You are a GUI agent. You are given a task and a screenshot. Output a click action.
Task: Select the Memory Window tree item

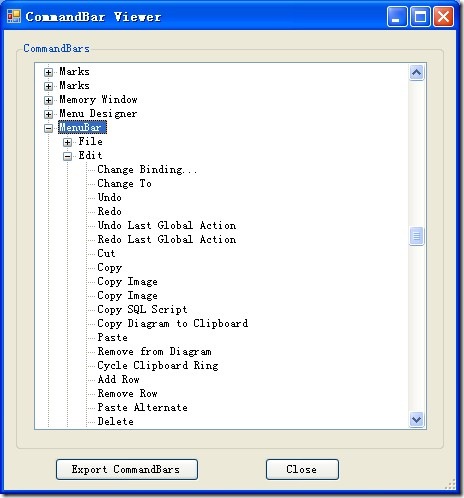[98, 99]
